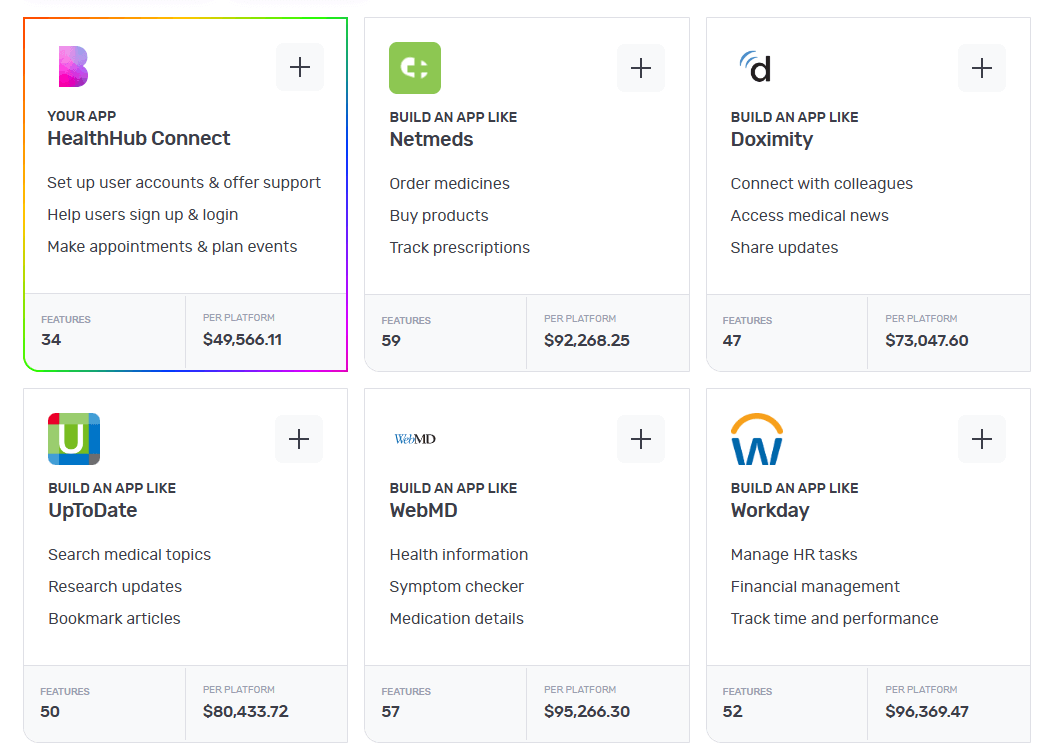
Task: Click 'Order medicines' on Netmeds card
Action: (450, 184)
